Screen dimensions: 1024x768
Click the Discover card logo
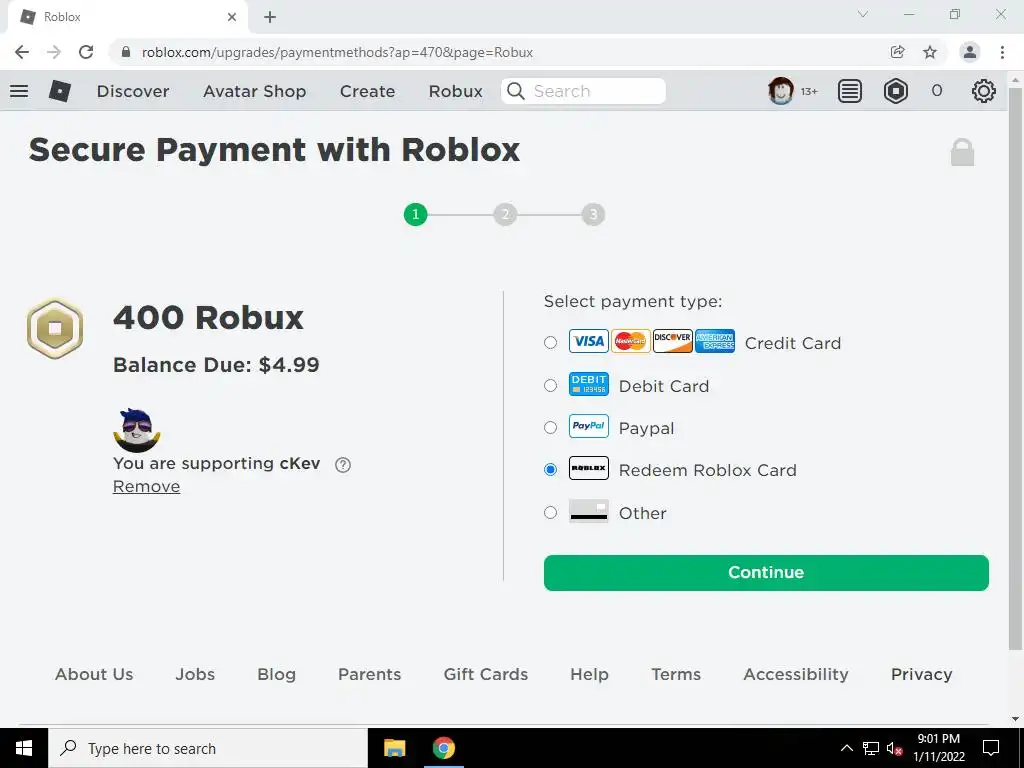click(x=673, y=341)
